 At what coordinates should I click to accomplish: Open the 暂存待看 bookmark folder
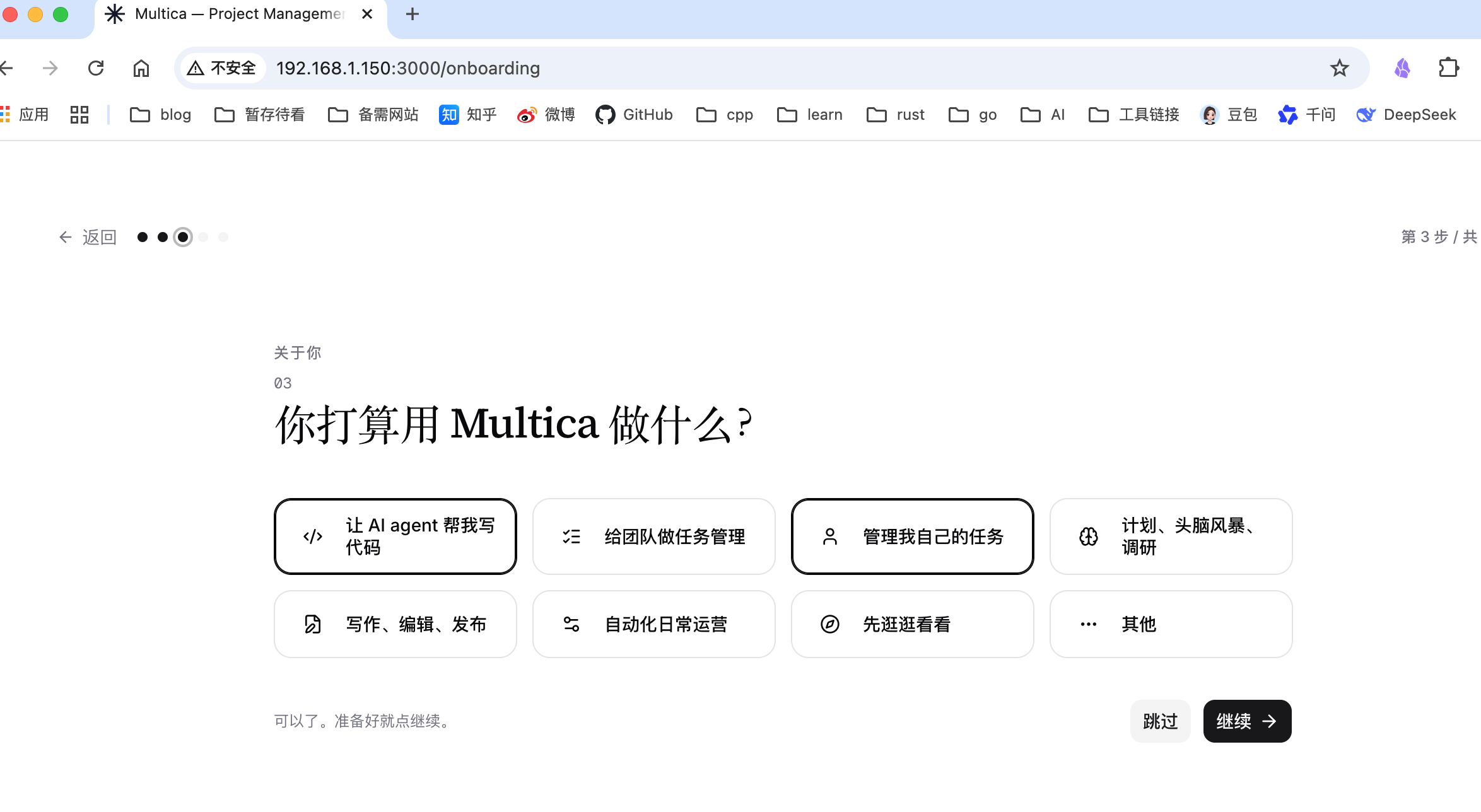pos(259,115)
